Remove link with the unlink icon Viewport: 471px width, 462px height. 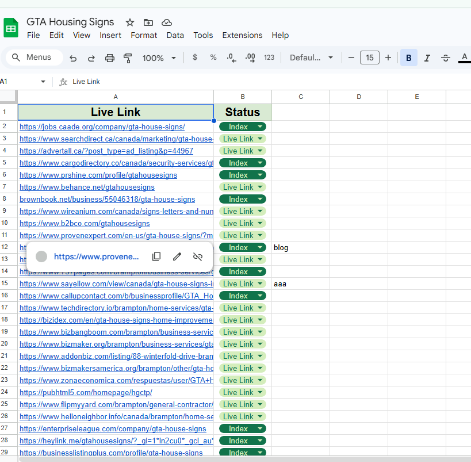[x=198, y=256]
